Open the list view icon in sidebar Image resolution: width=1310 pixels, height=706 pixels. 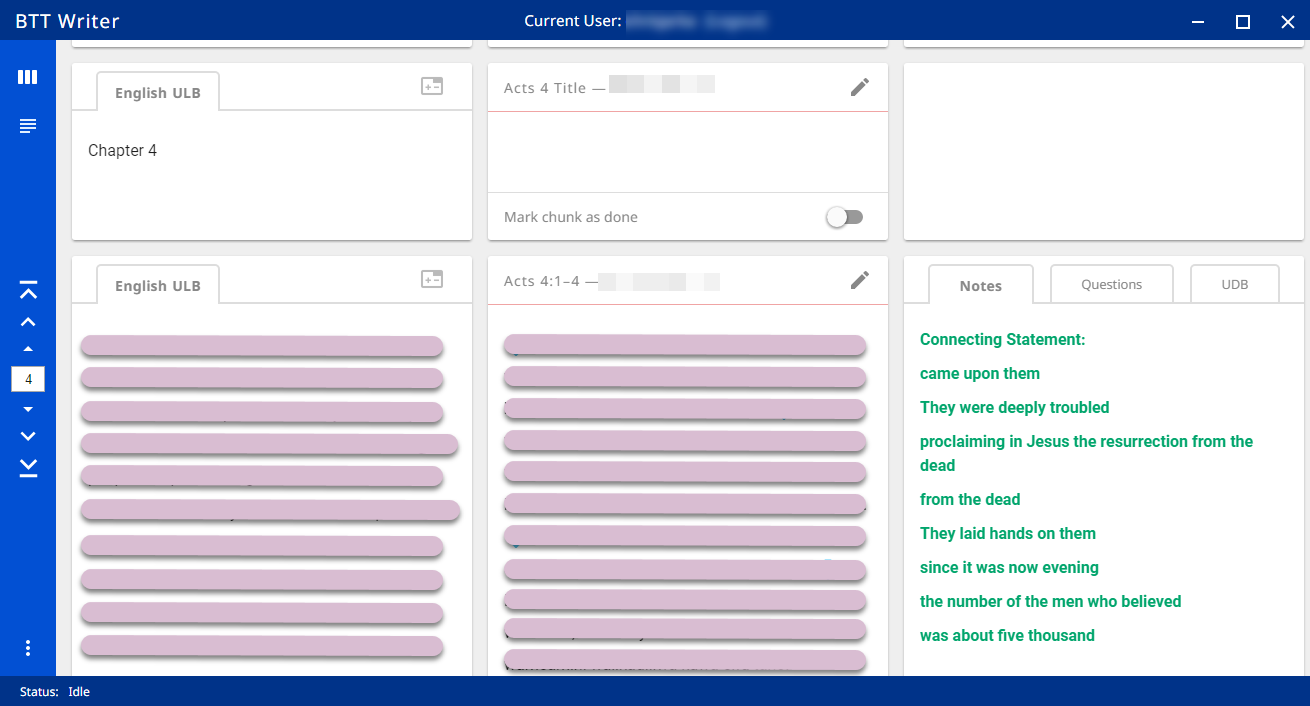point(28,126)
